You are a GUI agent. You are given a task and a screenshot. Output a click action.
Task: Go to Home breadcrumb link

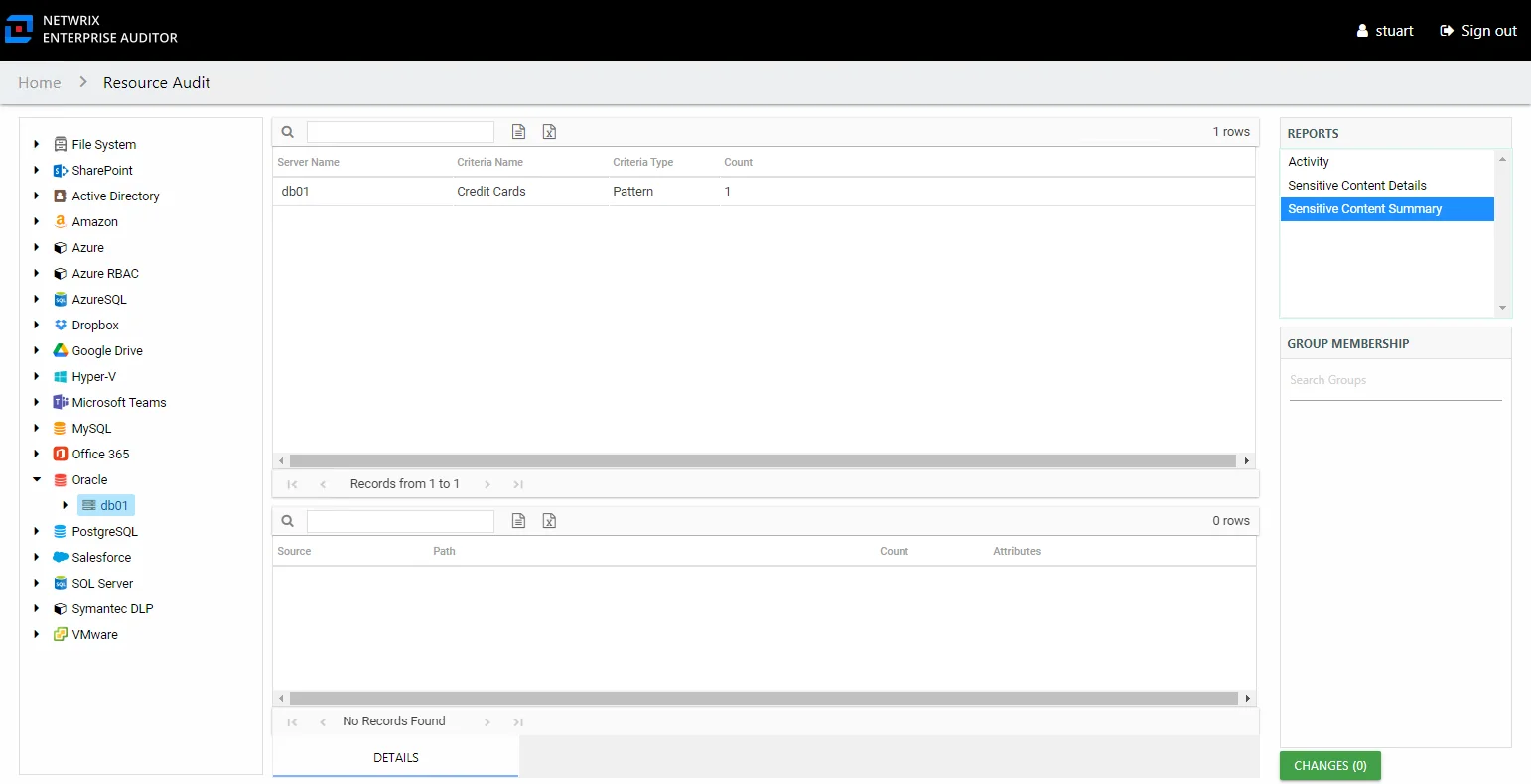[40, 83]
